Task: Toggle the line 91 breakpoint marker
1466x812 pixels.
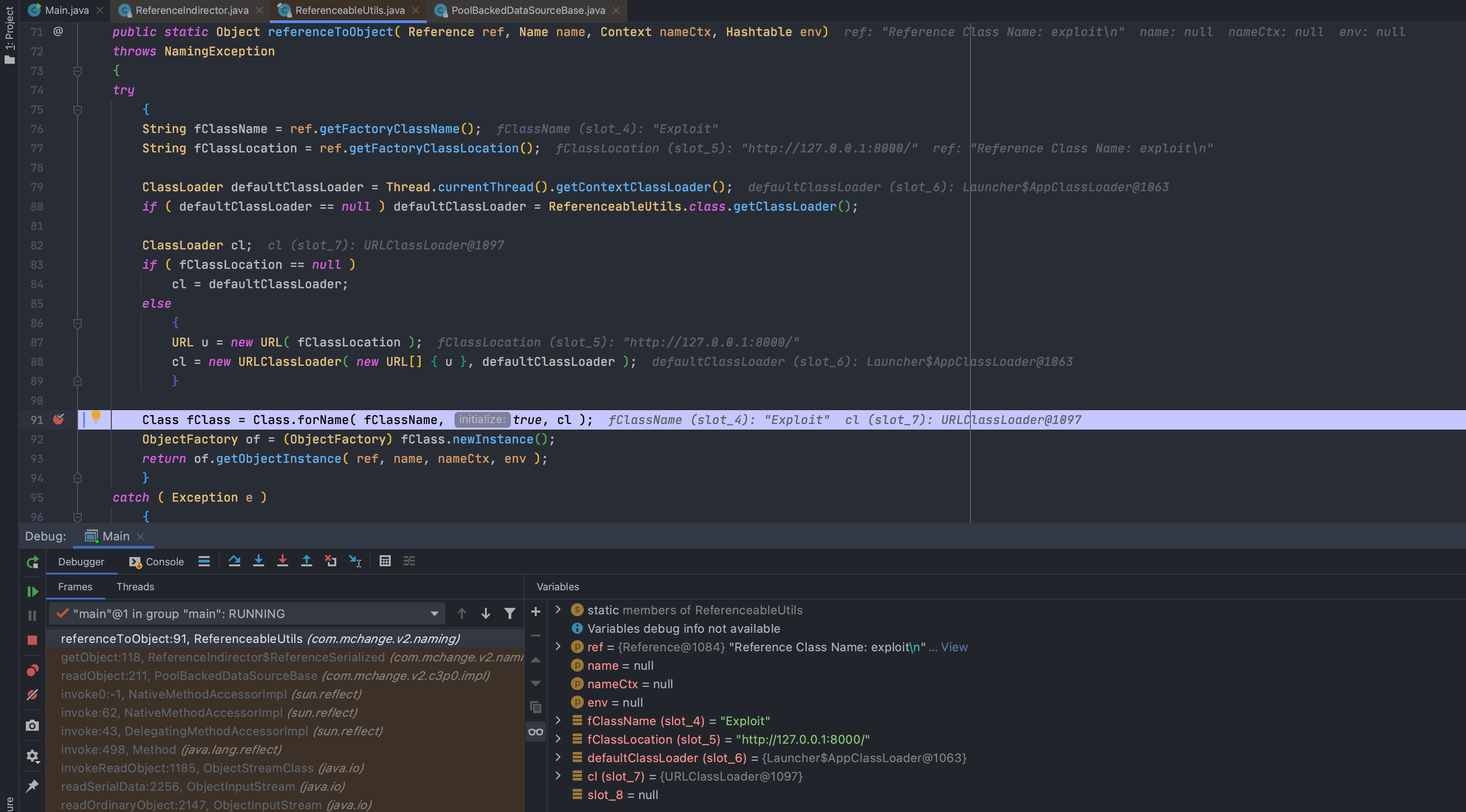Action: [59, 420]
